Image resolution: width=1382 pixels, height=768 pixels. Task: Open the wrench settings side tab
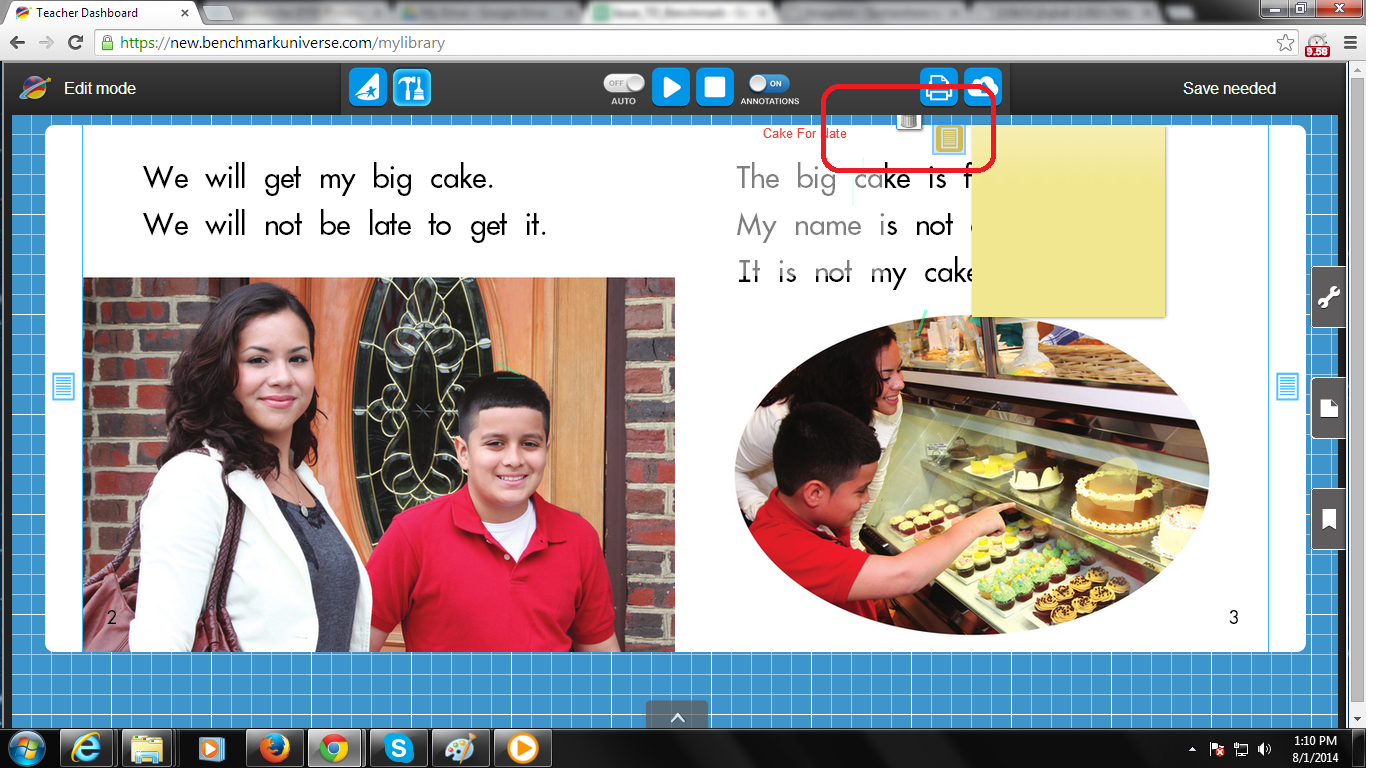pos(1329,297)
